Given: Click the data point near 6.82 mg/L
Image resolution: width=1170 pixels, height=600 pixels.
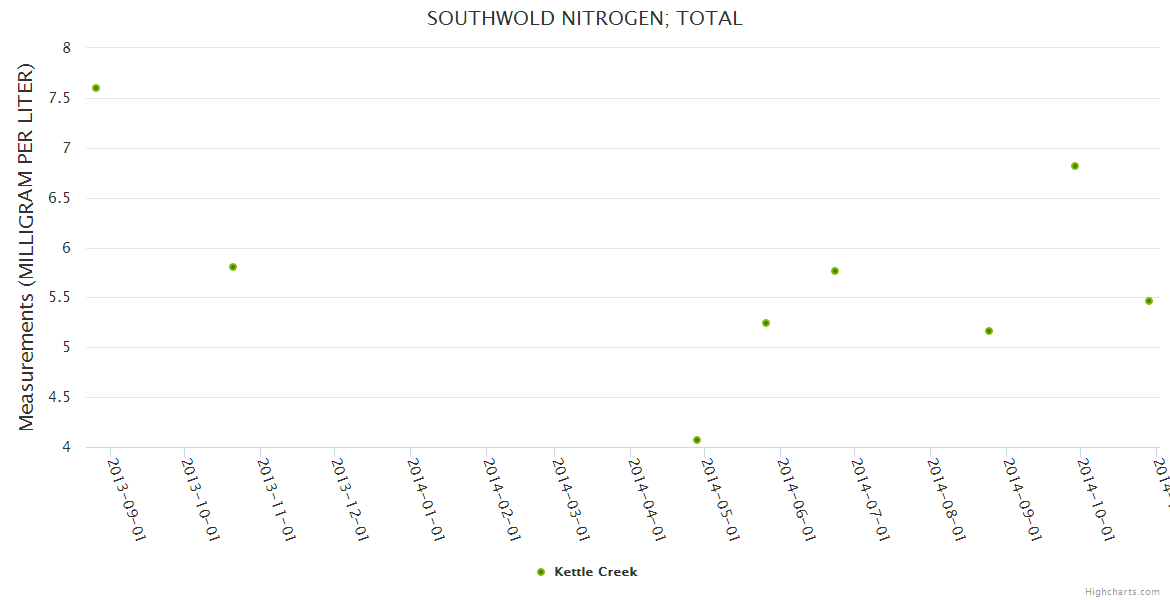Looking at the screenshot, I should pos(1075,166).
